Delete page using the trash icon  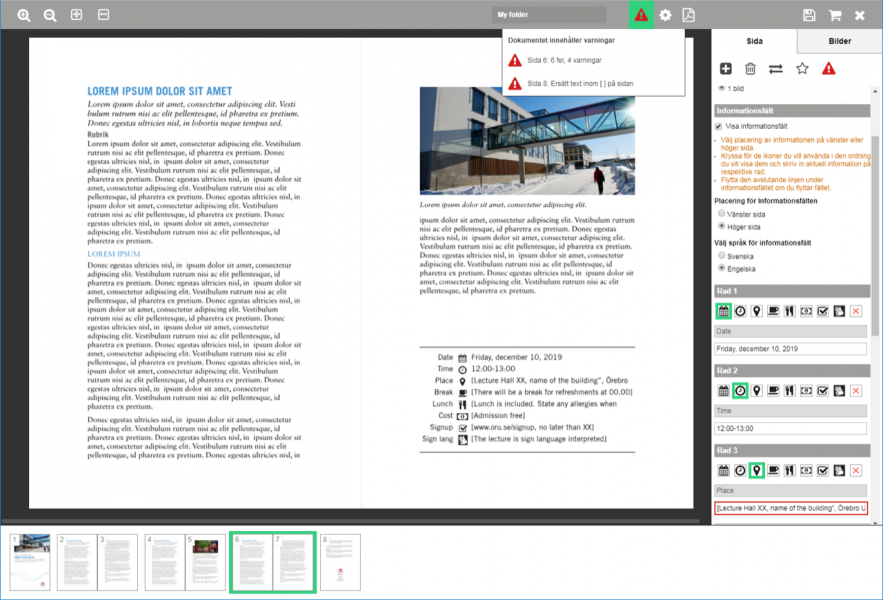[x=750, y=69]
